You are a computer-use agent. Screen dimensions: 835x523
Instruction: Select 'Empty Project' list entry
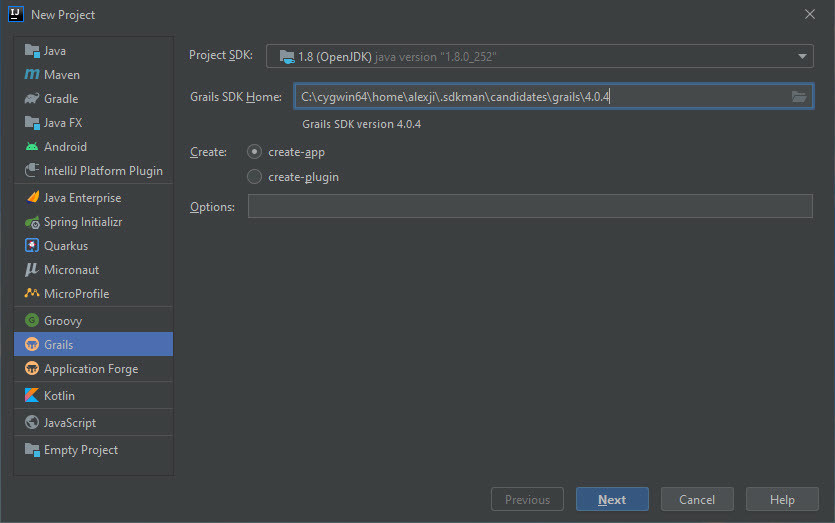81,450
